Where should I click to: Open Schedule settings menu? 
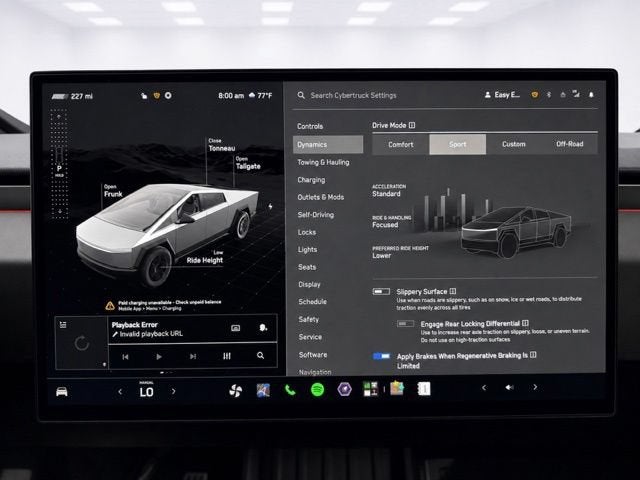click(313, 302)
